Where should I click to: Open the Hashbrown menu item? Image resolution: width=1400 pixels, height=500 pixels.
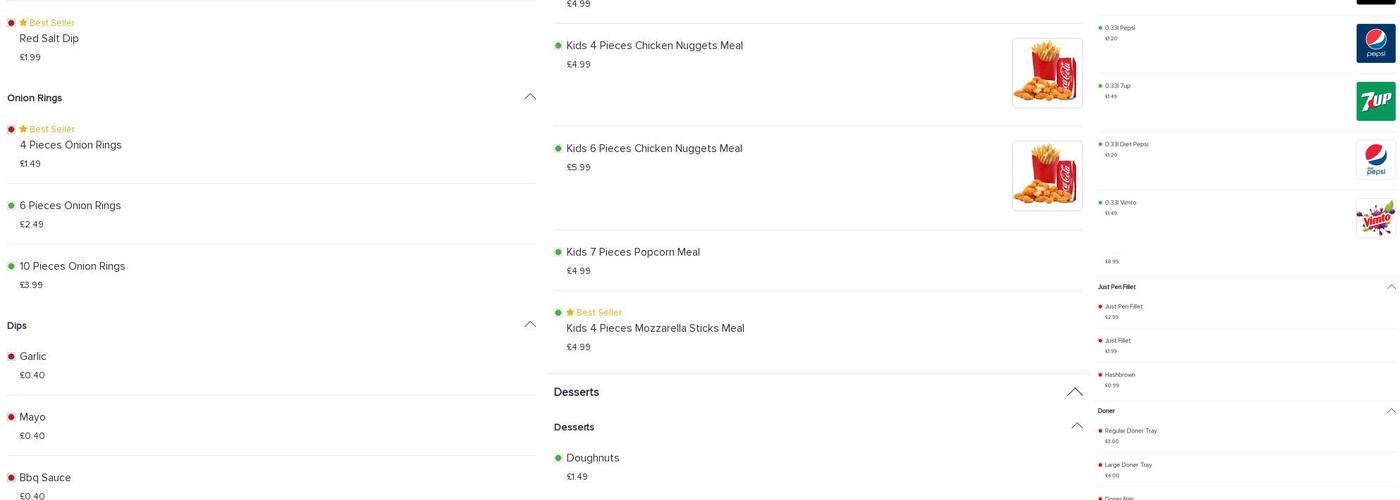click(1120, 375)
